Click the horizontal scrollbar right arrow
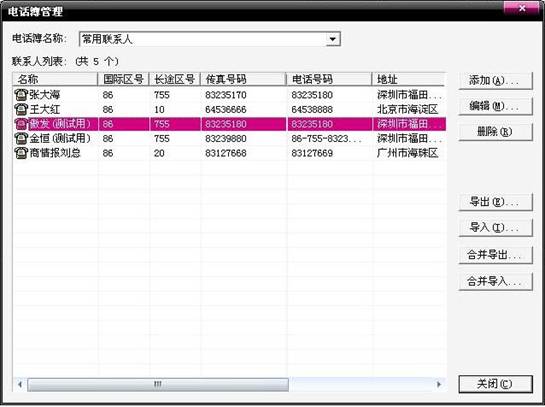This screenshot has height=407, width=545. pyautogui.click(x=439, y=384)
